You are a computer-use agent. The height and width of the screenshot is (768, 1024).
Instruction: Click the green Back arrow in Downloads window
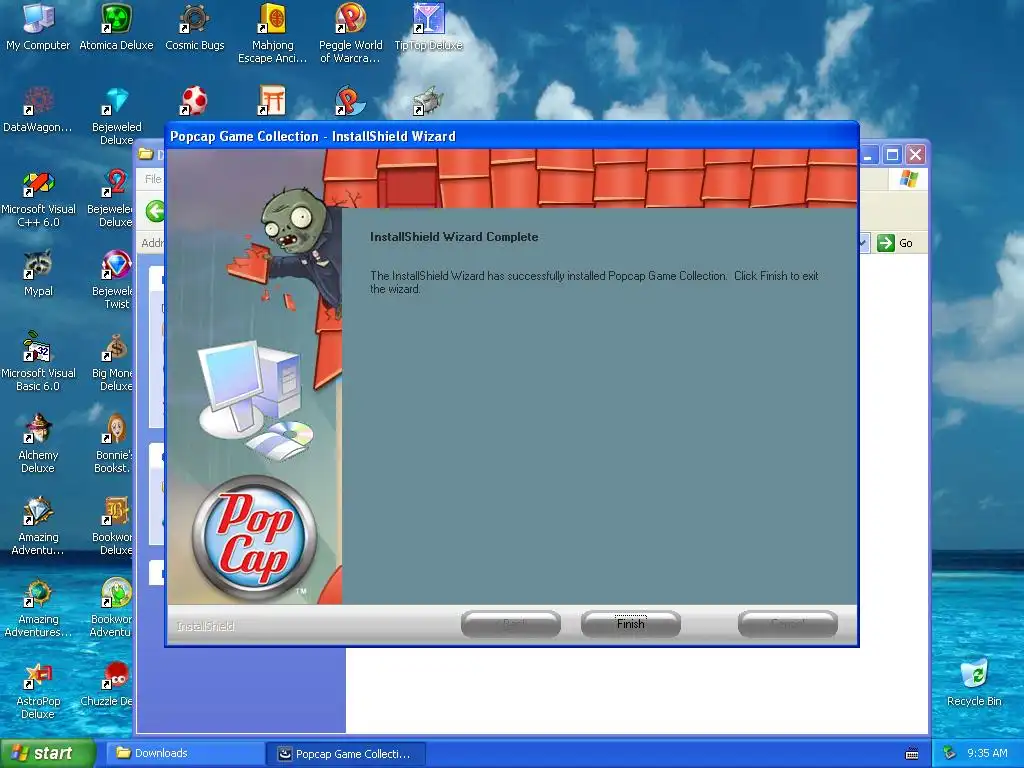[x=155, y=211]
